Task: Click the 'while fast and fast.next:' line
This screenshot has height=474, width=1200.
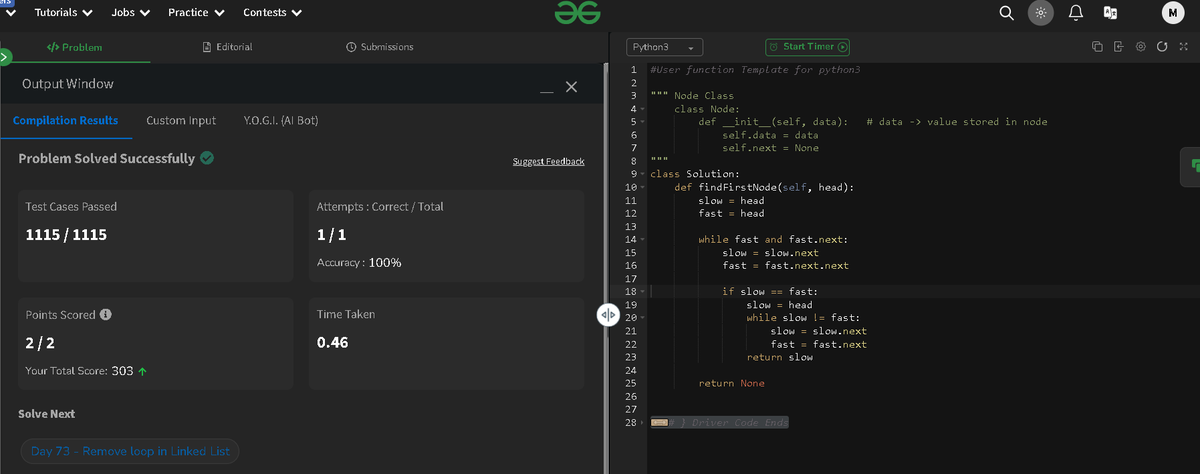Action: (773, 239)
